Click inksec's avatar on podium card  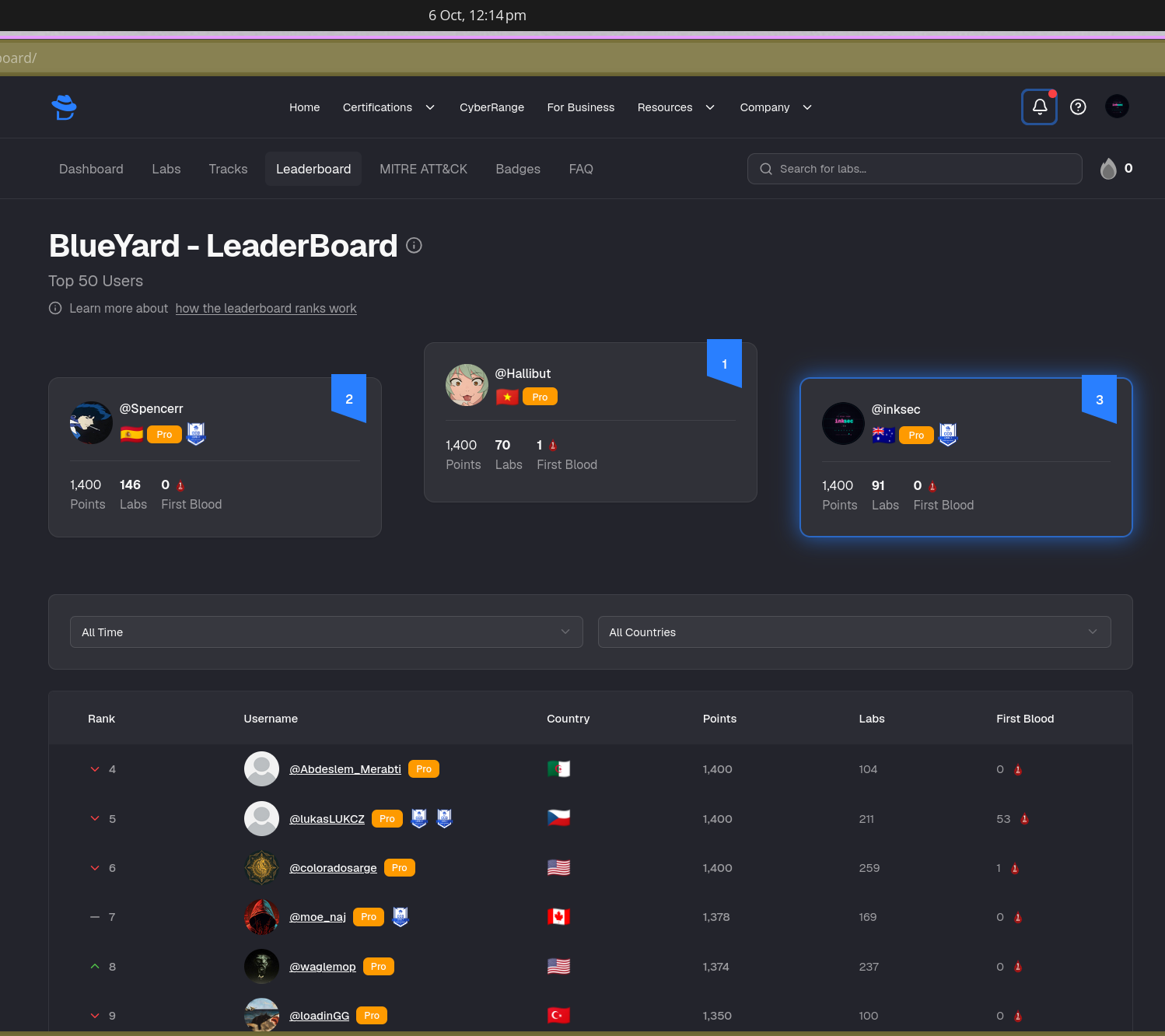tap(843, 423)
